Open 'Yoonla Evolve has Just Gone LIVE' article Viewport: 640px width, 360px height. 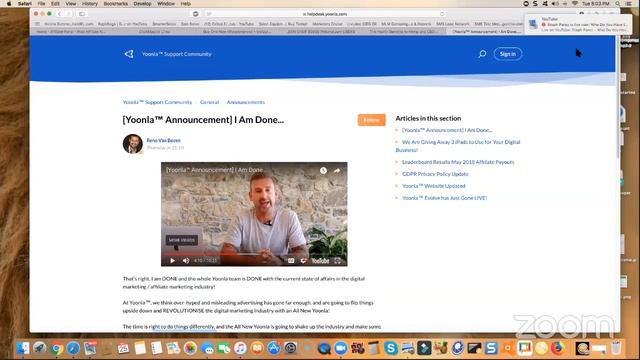click(x=444, y=198)
